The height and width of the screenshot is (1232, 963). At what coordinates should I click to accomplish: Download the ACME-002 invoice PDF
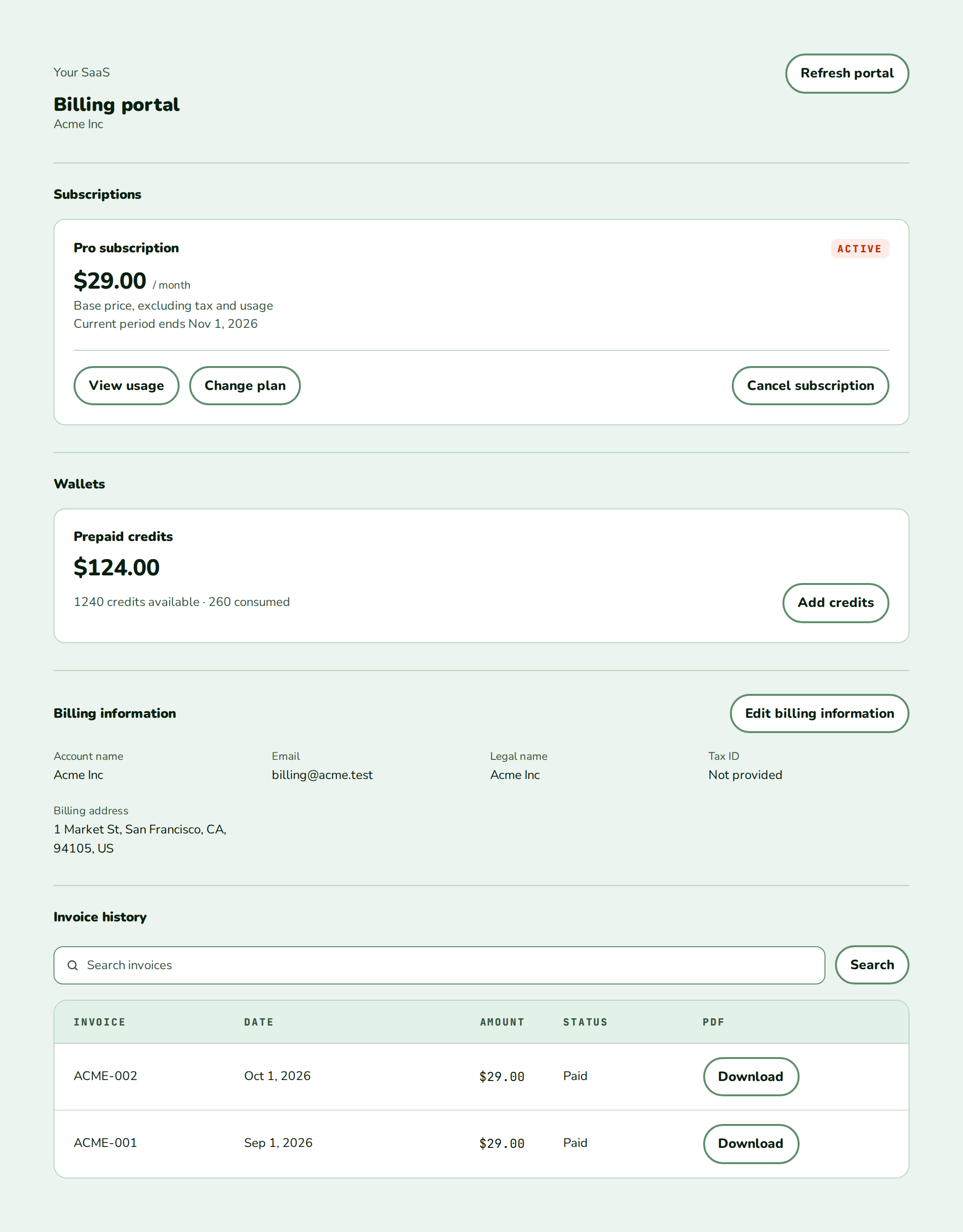[750, 1077]
